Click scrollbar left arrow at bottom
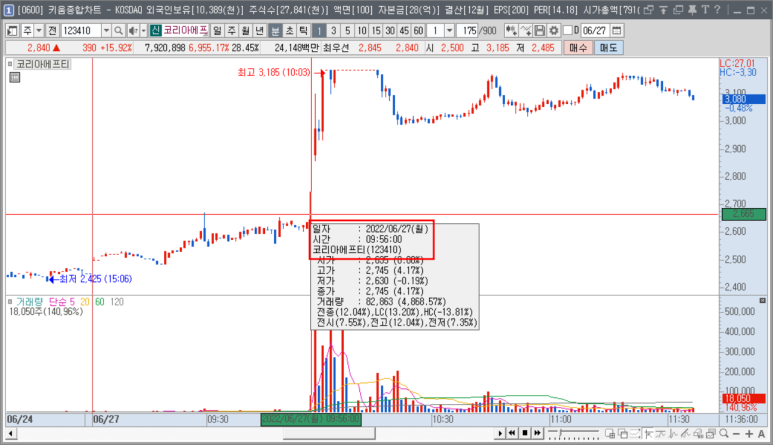 pyautogui.click(x=11, y=434)
